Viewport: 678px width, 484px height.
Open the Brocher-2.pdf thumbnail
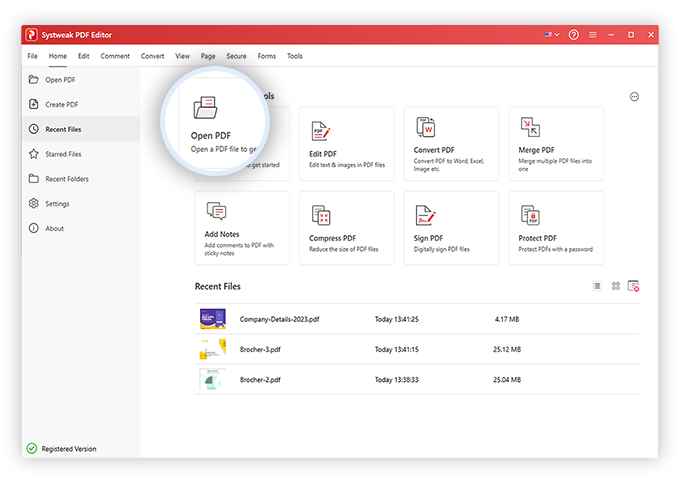[212, 379]
